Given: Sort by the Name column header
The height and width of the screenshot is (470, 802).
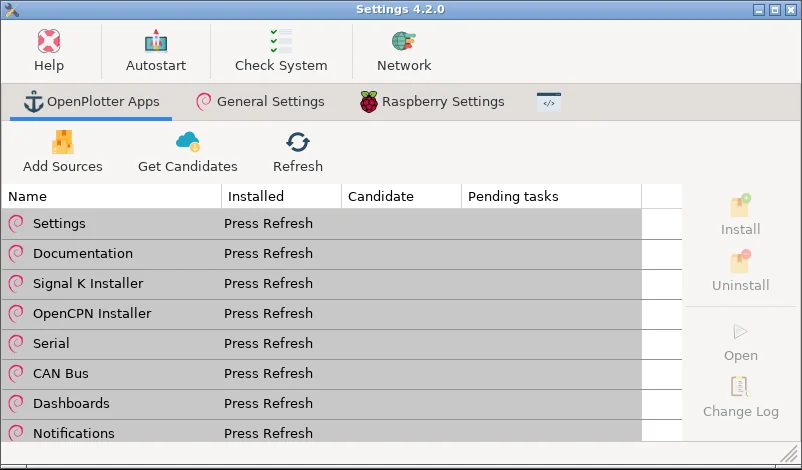Looking at the screenshot, I should tap(111, 196).
